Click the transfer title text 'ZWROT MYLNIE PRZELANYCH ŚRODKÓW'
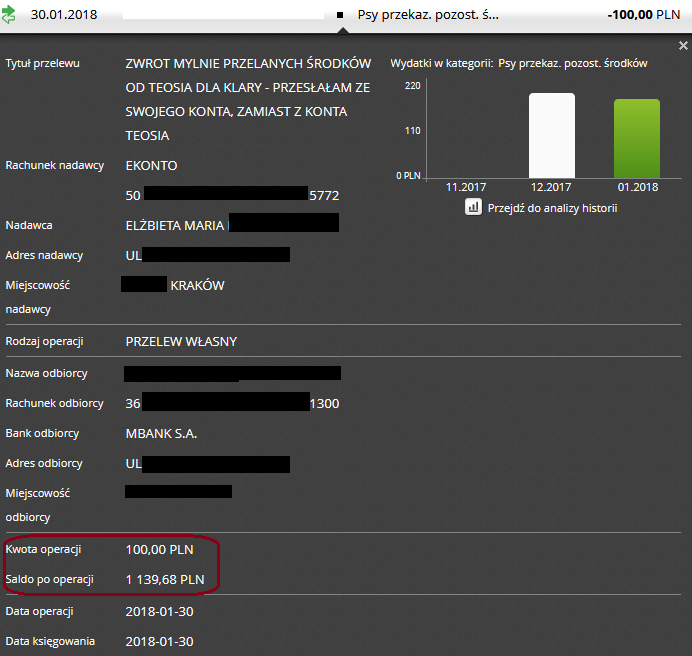This screenshot has width=692, height=656. coord(248,63)
